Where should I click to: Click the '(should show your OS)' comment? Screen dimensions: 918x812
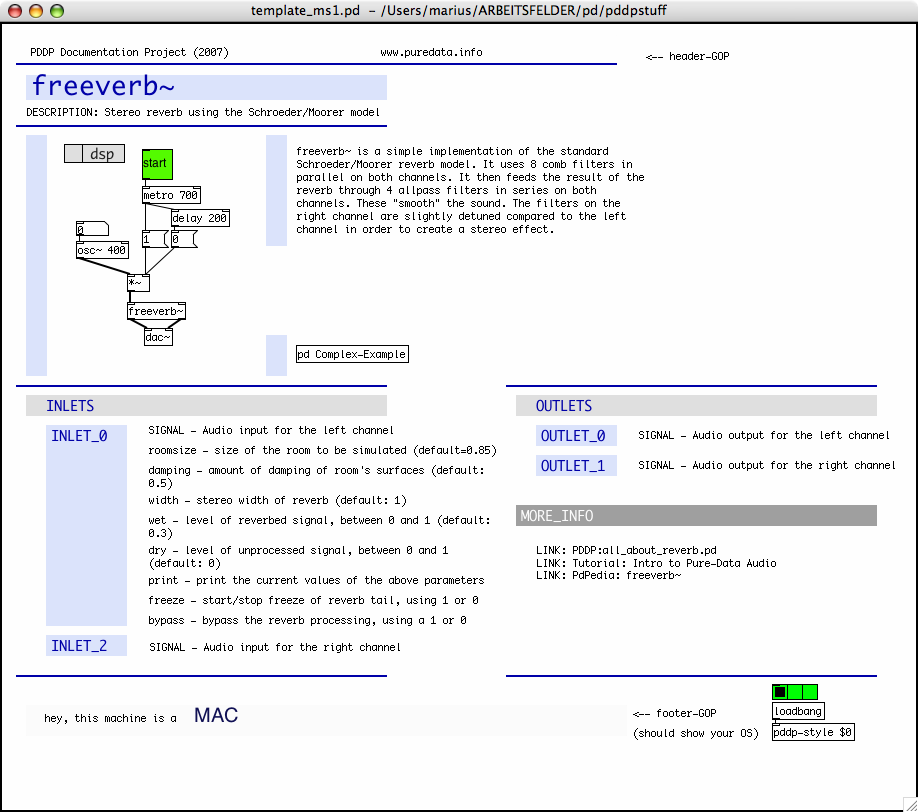(x=696, y=733)
